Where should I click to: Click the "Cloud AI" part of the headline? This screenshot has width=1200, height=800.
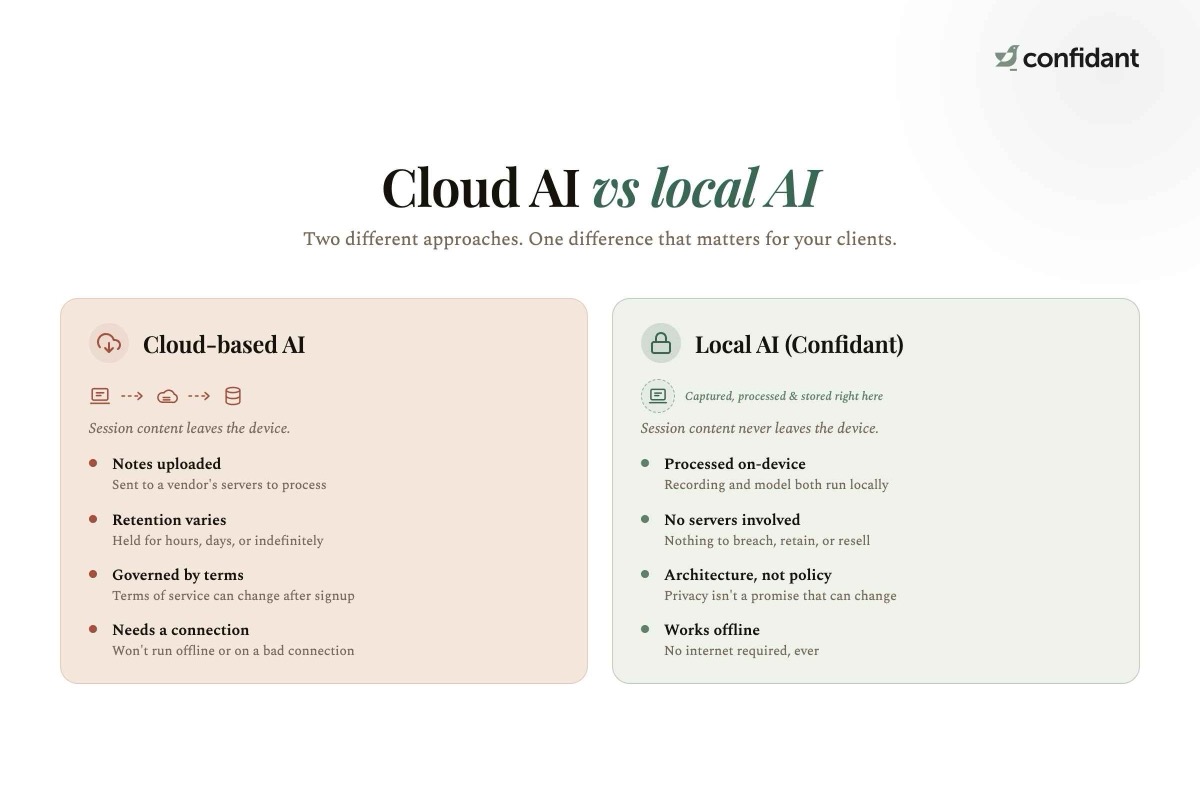[480, 188]
